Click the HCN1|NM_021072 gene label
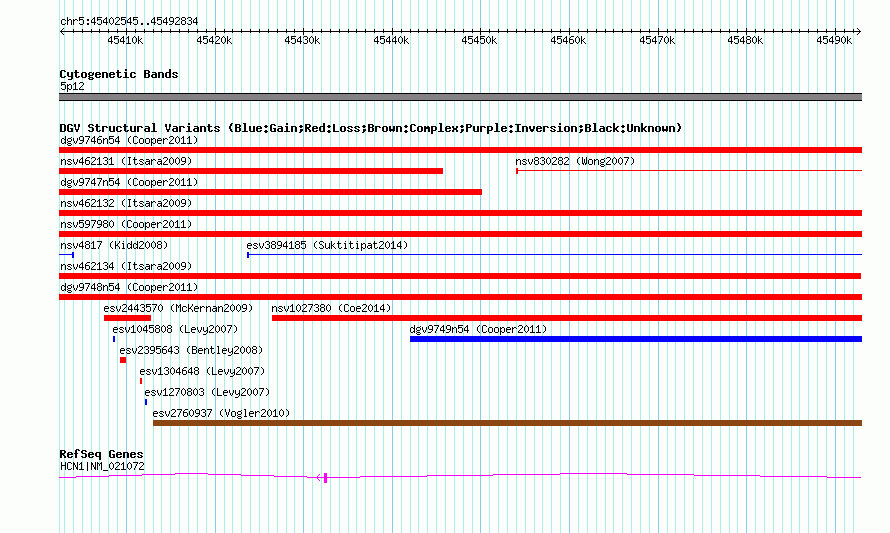This screenshot has height=533, width=890. pos(102,467)
